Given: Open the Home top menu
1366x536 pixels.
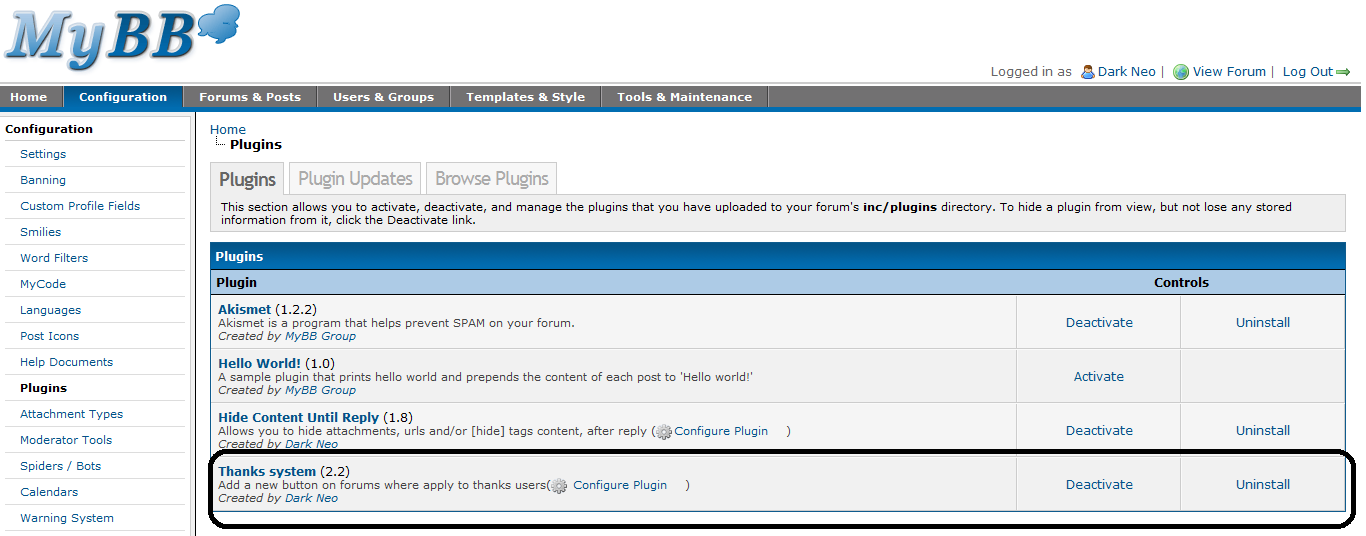Looking at the screenshot, I should point(29,97).
